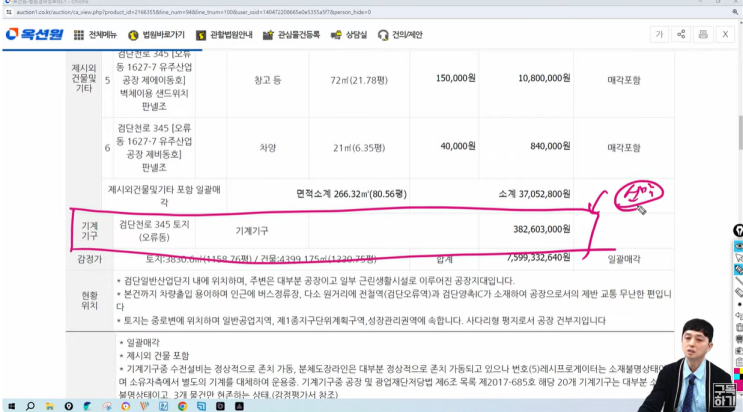Open the black camera app in taskbar

pos(220,406)
